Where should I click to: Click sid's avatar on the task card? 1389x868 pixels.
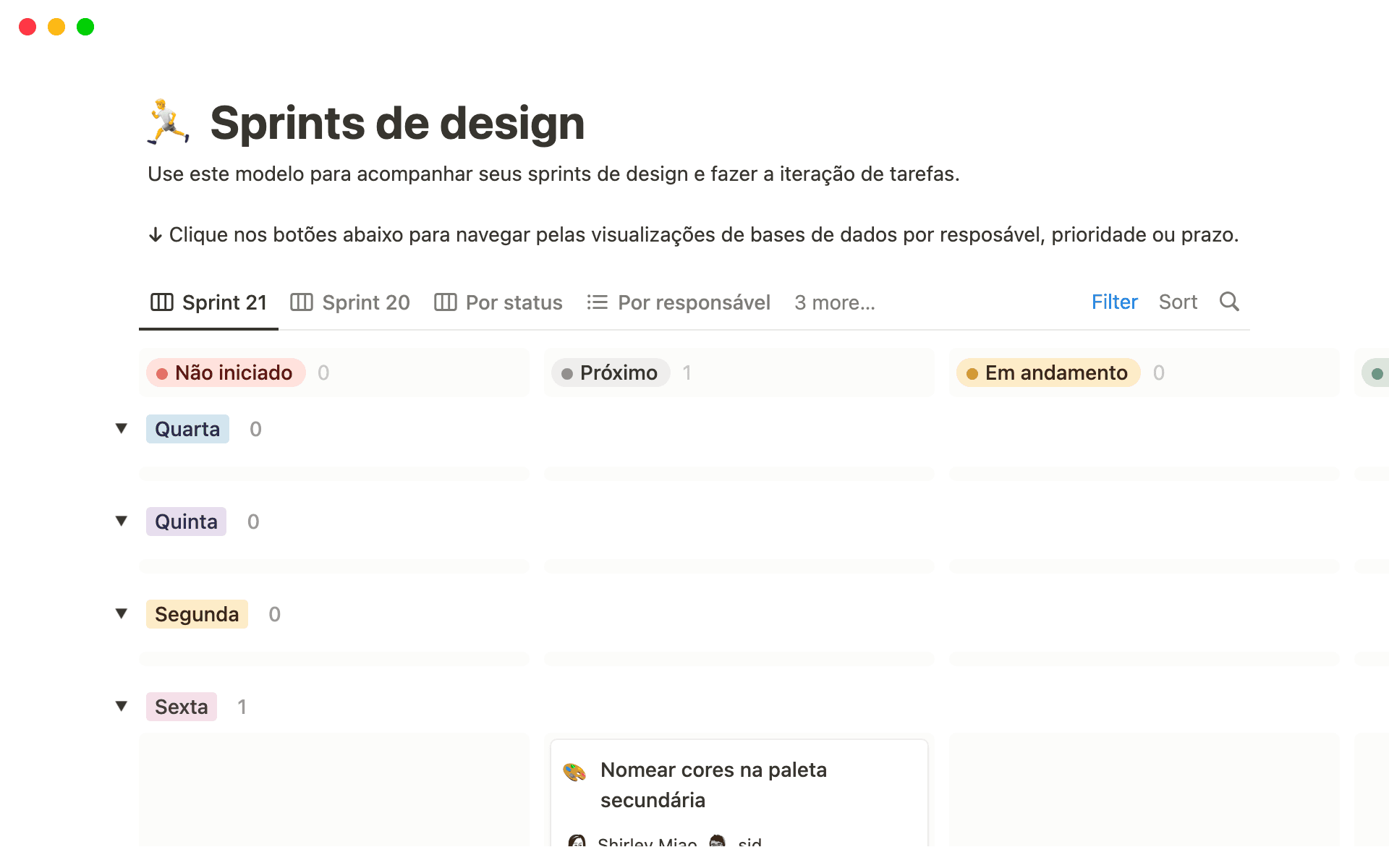pyautogui.click(x=717, y=841)
